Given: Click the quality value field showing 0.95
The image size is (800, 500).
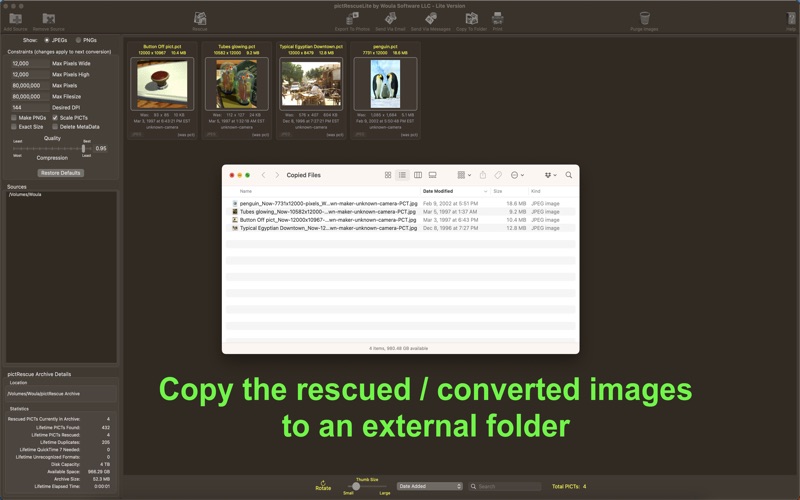Looking at the screenshot, I should pyautogui.click(x=101, y=148).
